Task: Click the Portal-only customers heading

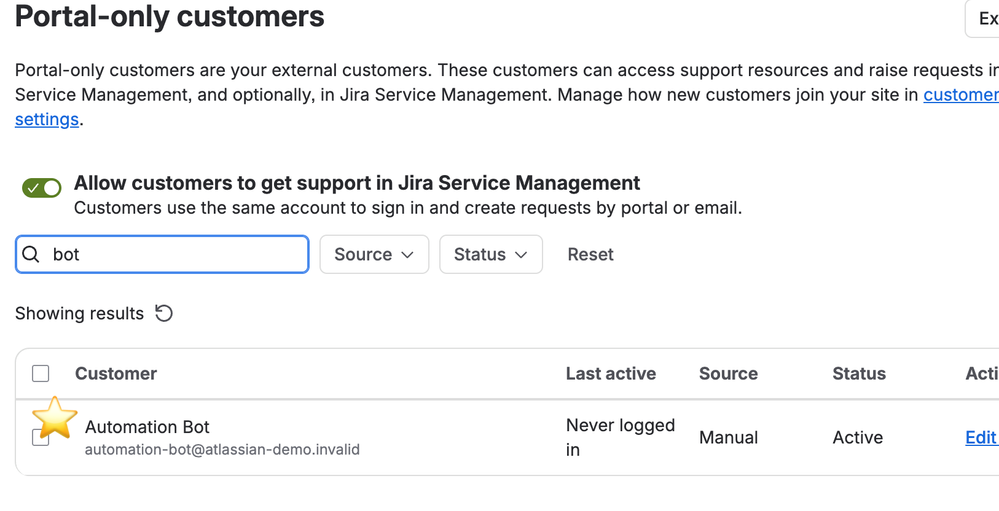Action: click(170, 16)
